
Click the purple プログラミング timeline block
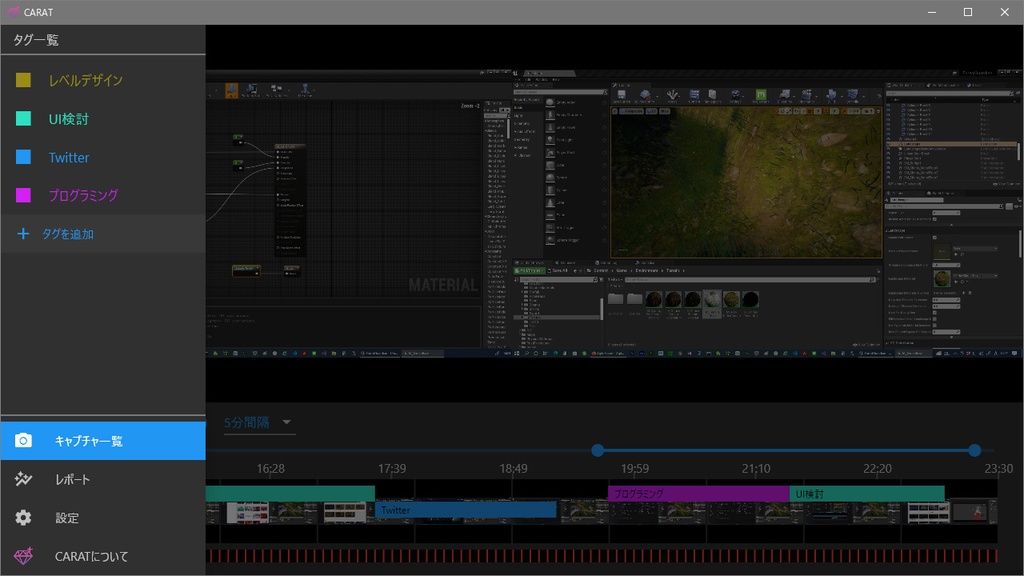pyautogui.click(x=698, y=493)
